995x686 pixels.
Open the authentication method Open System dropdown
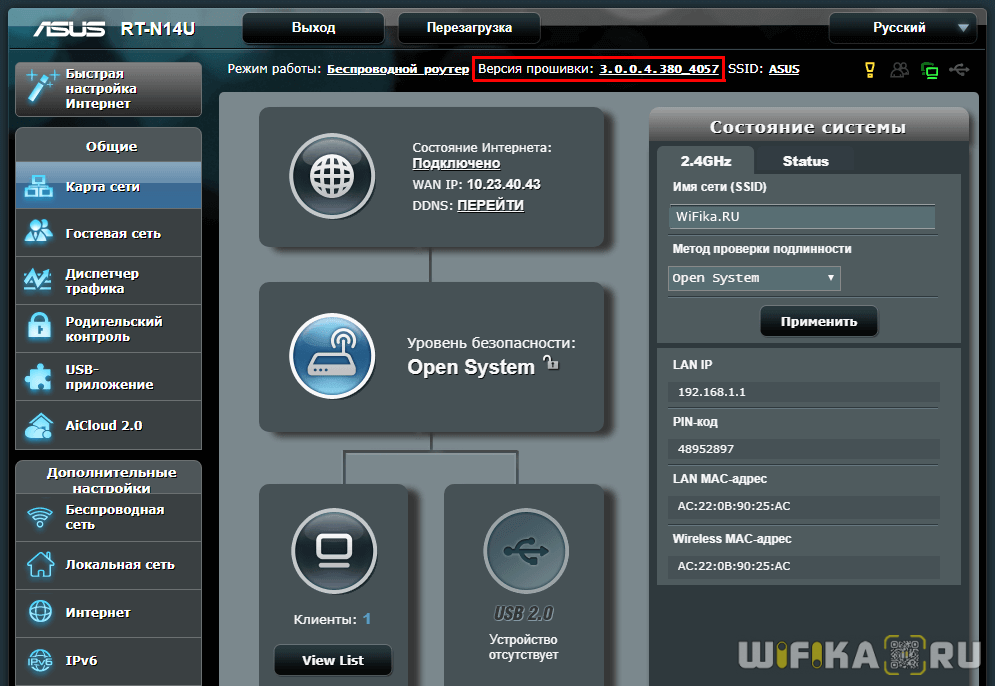(x=754, y=278)
